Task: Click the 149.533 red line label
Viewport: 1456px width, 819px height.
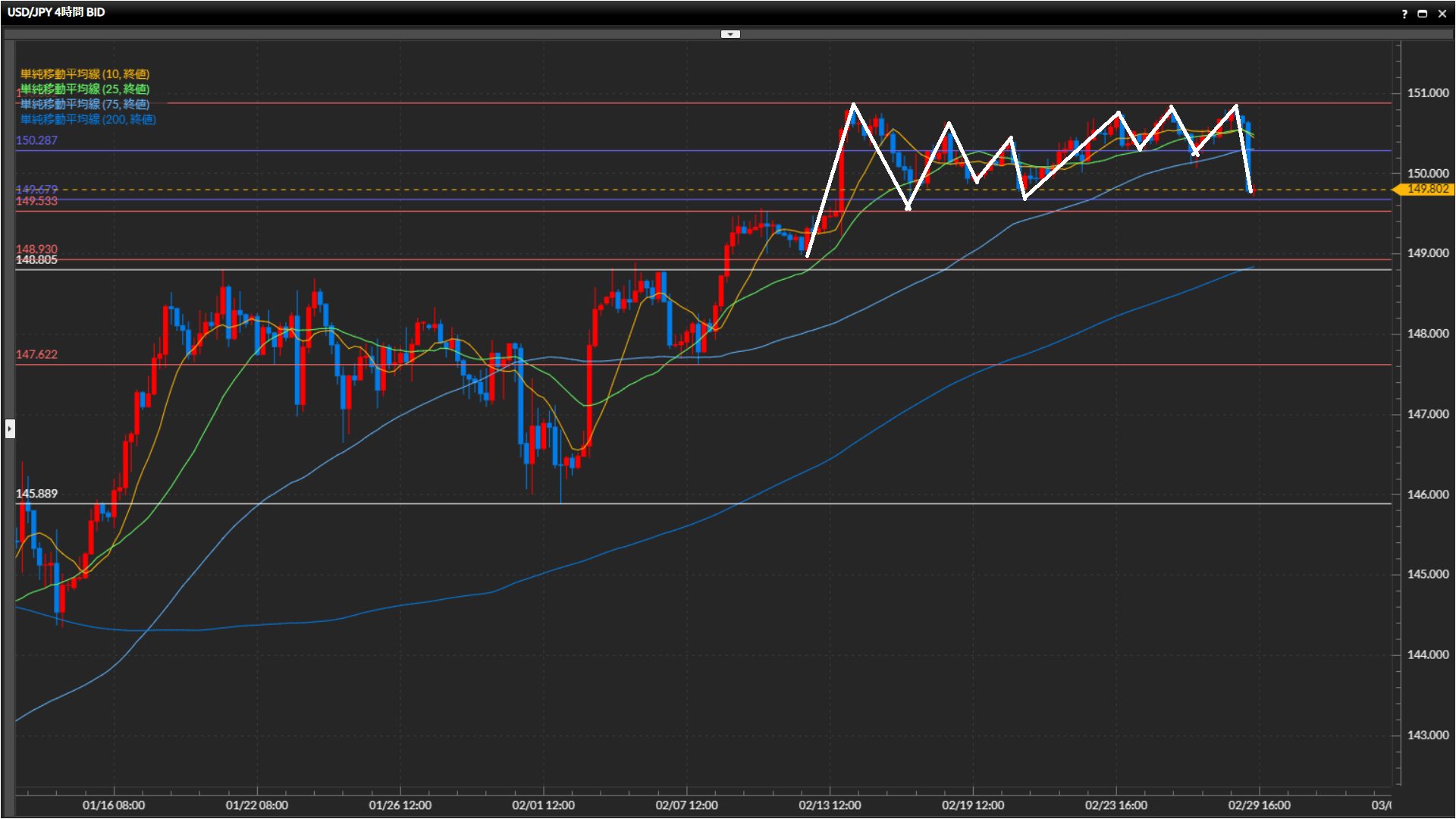Action: 36,201
